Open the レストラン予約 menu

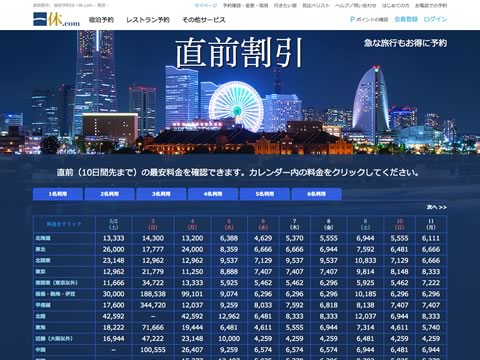(x=148, y=20)
